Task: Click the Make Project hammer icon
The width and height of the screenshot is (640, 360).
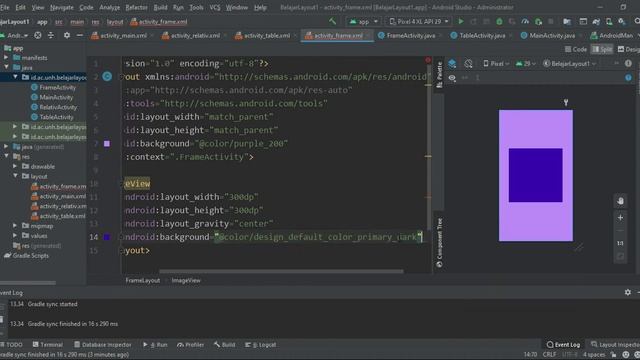Action: [x=333, y=21]
